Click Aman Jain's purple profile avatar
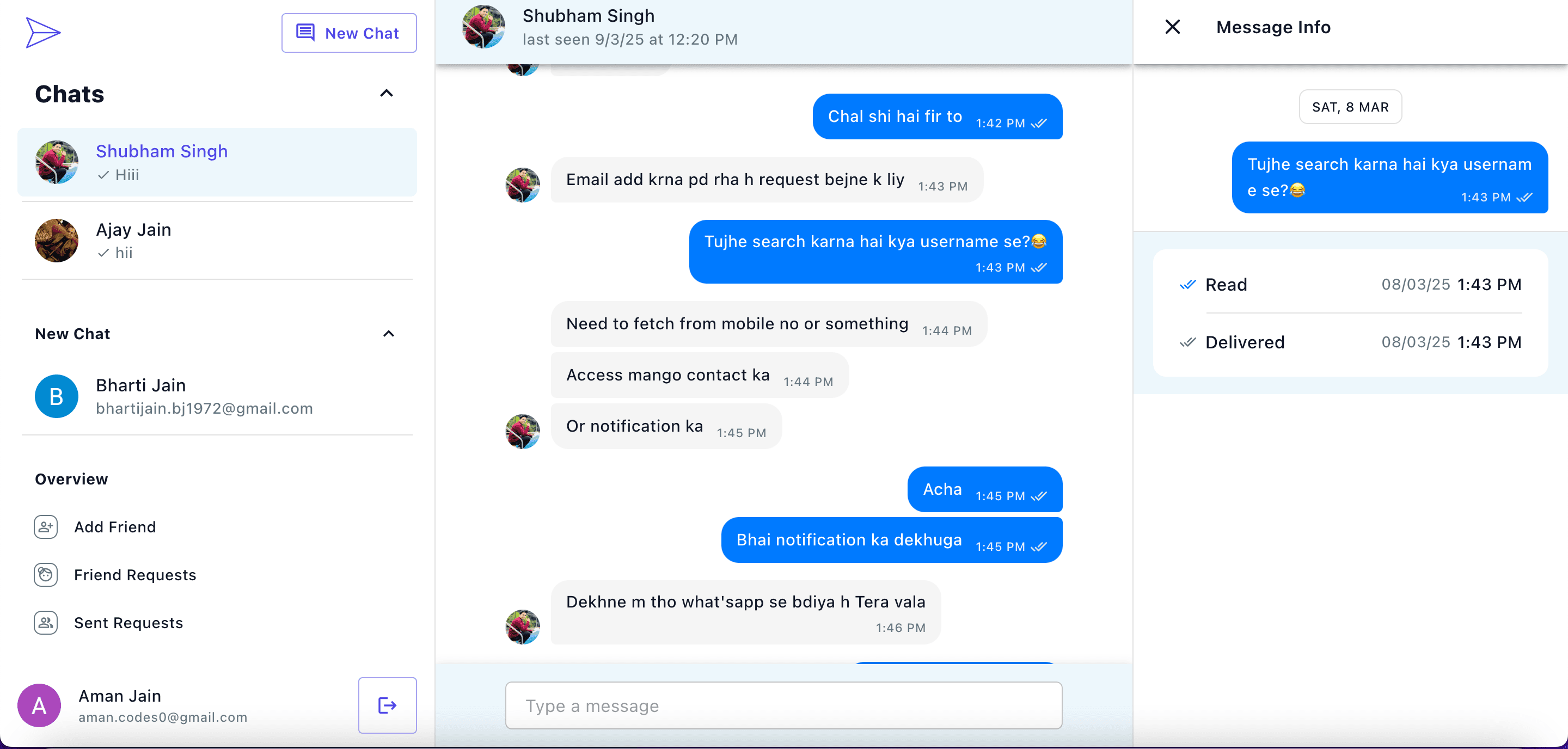Viewport: 1568px width, 749px height. click(39, 705)
